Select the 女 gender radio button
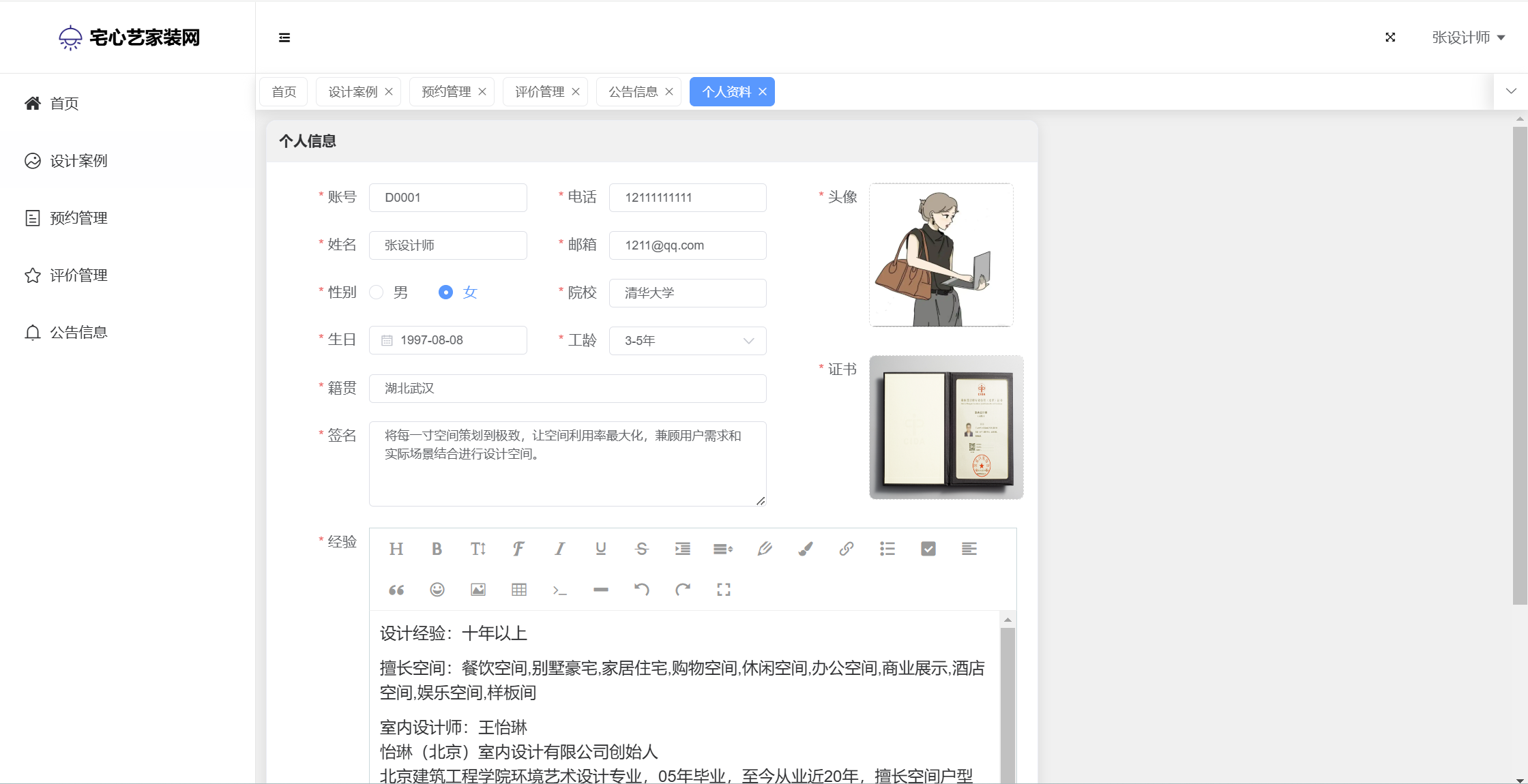This screenshot has height=784, width=1528. pos(445,292)
